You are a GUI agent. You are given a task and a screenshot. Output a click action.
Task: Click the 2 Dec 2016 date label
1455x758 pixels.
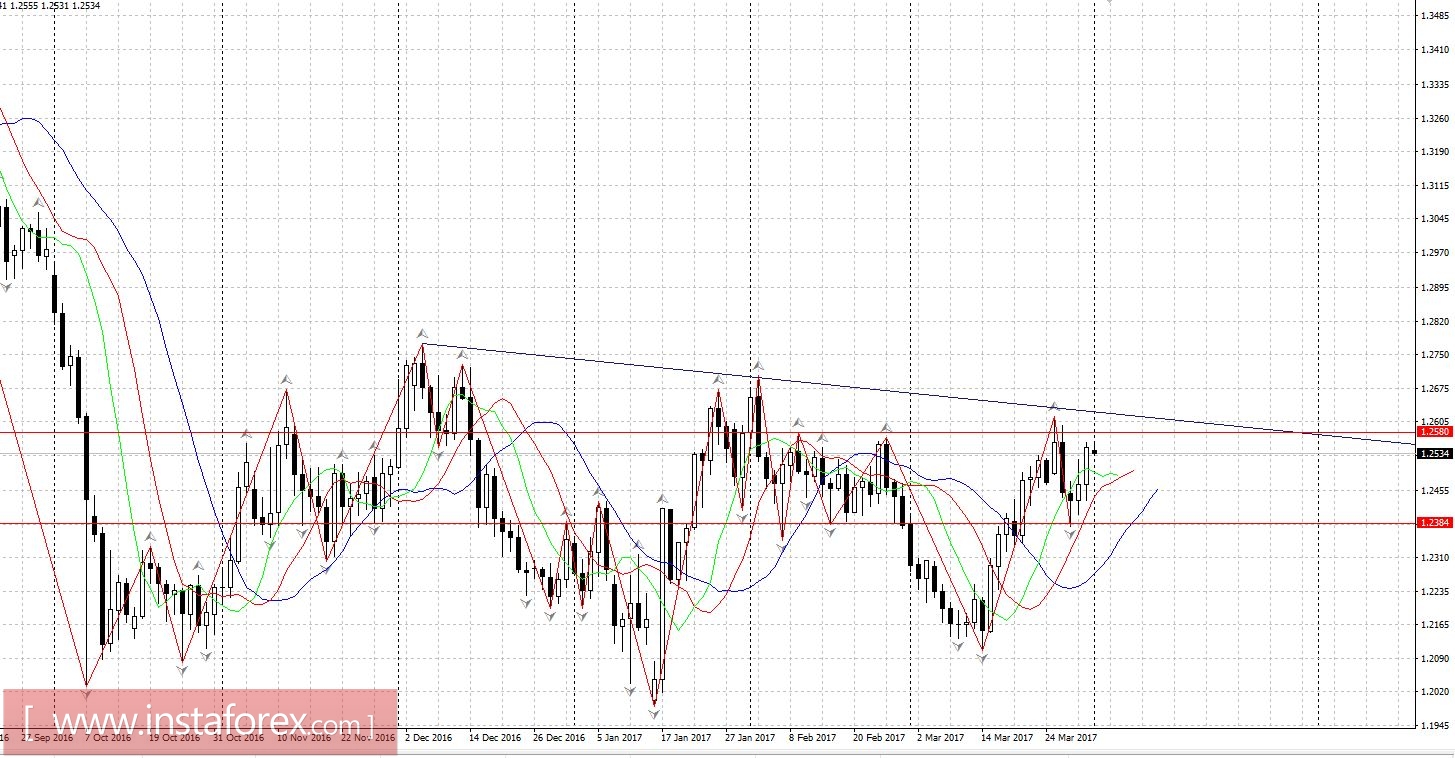point(428,738)
